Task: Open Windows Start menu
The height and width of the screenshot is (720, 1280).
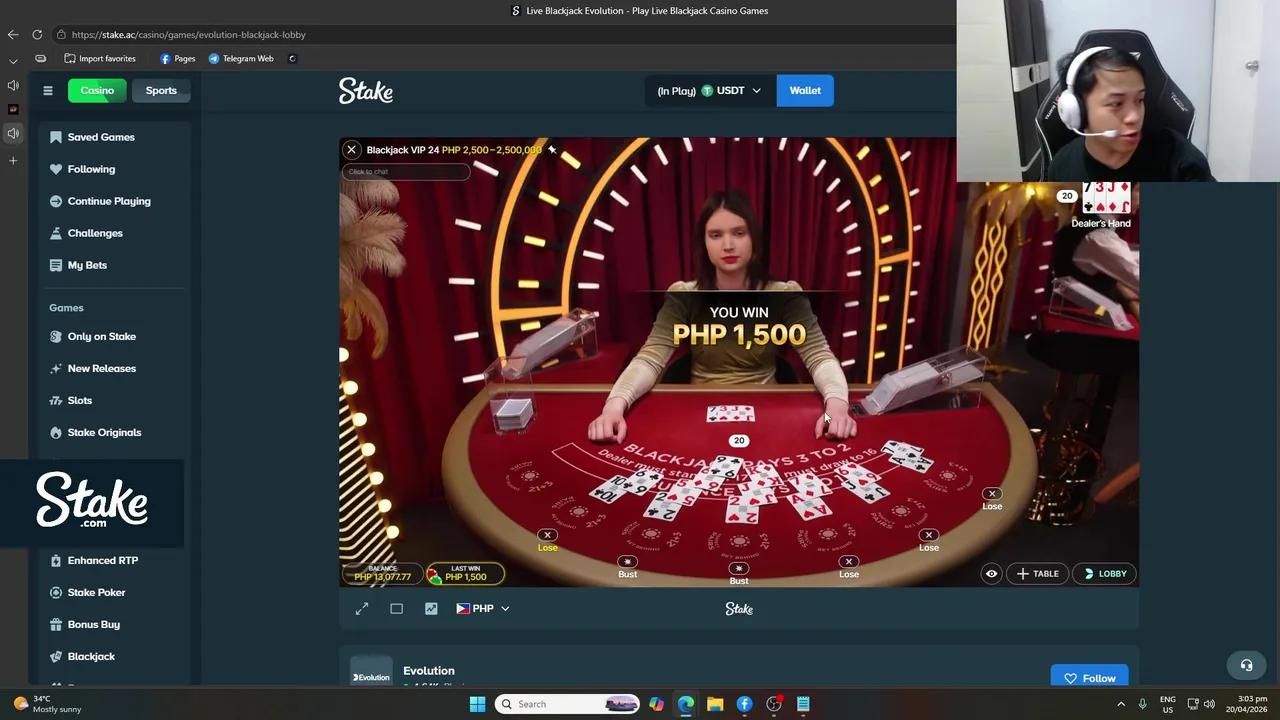Action: coord(477,704)
